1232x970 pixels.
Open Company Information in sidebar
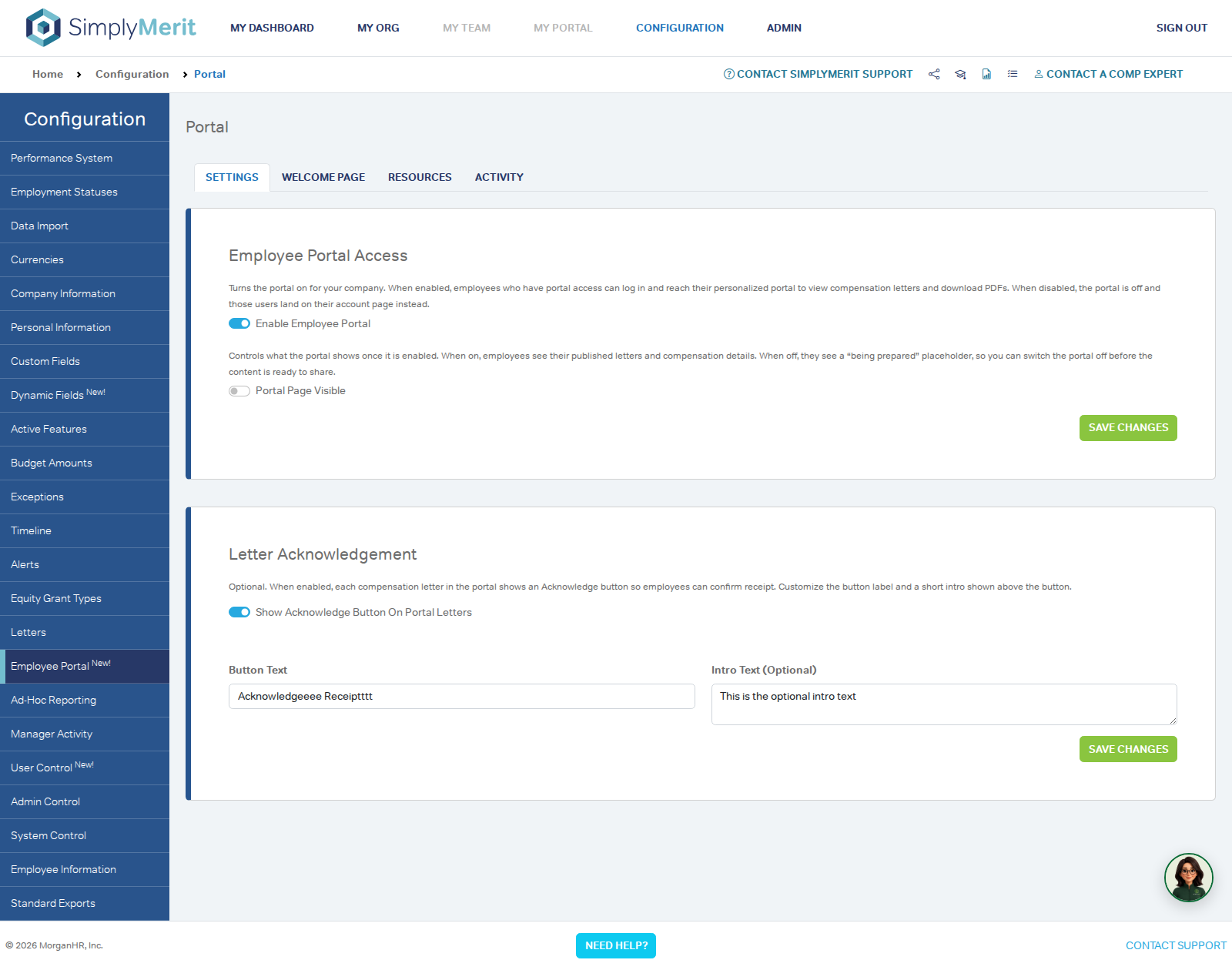[x=85, y=294]
